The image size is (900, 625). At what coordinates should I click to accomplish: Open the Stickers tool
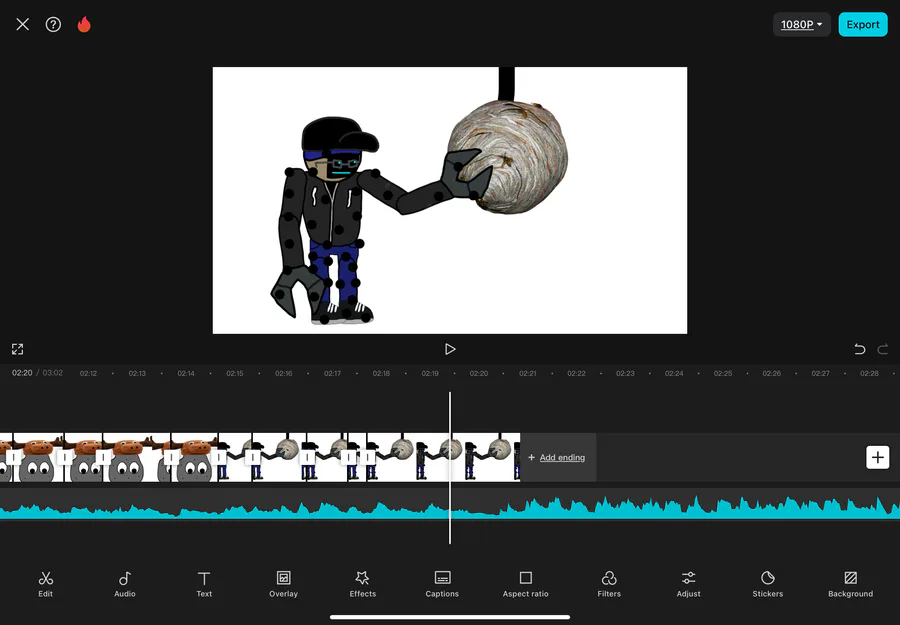[x=767, y=584]
